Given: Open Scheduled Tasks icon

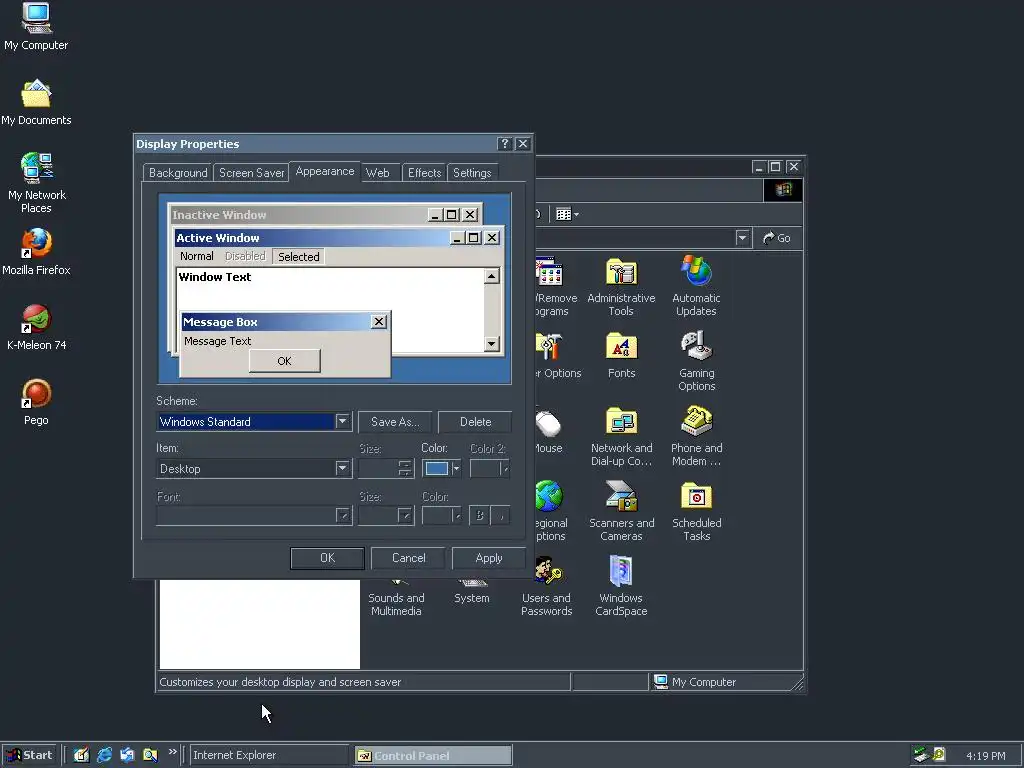Looking at the screenshot, I should [x=696, y=511].
